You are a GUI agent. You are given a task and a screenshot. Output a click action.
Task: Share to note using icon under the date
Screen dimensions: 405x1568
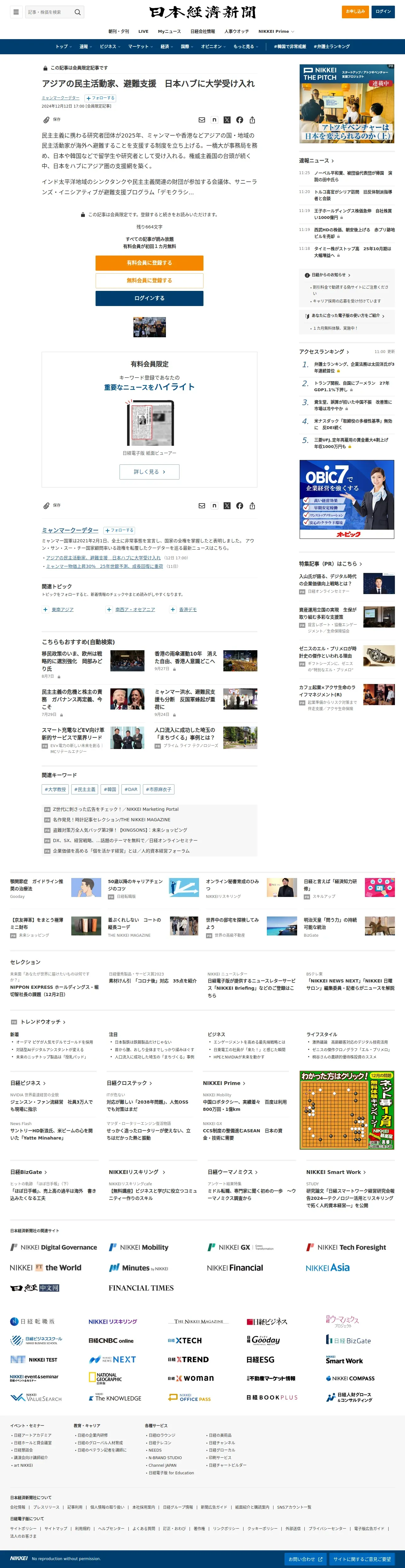[214, 120]
